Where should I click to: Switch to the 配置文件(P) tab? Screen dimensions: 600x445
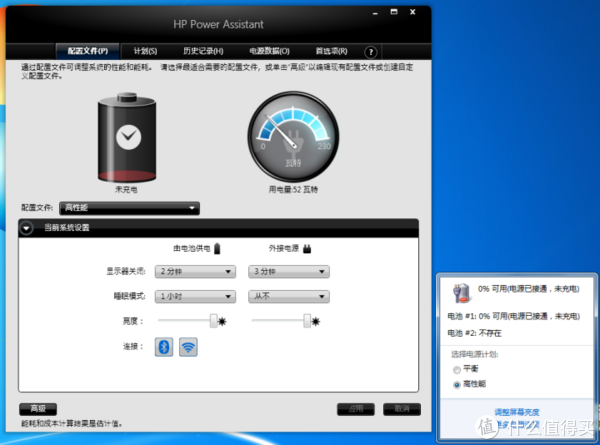tap(88, 51)
